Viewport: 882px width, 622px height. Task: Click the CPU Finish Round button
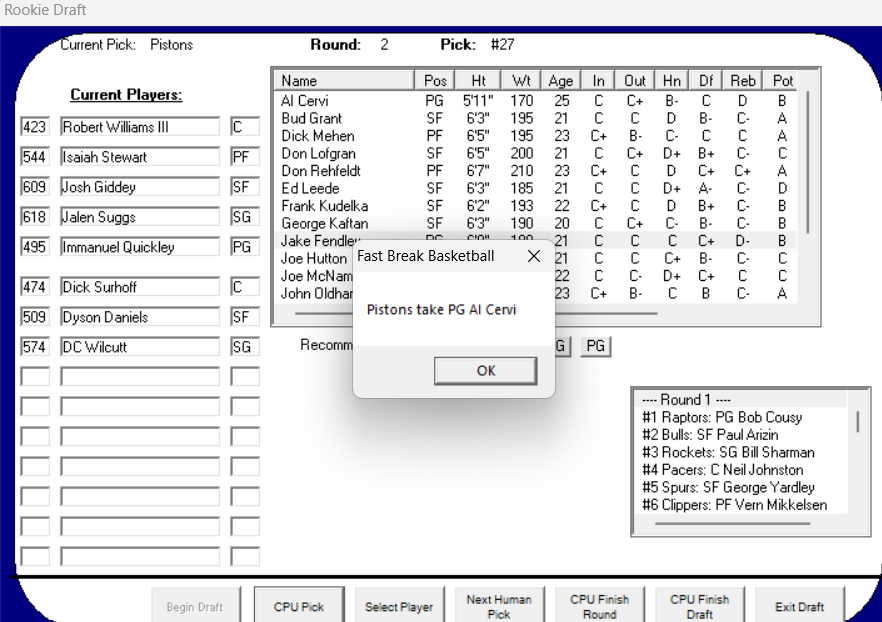(599, 607)
